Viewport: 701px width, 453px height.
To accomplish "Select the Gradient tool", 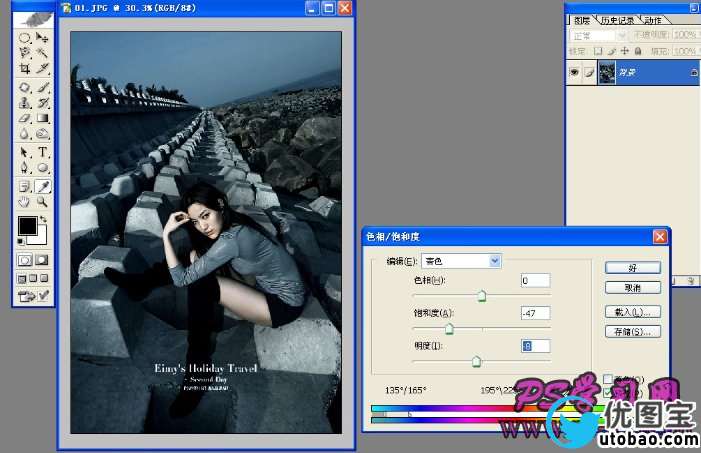I will [42, 118].
